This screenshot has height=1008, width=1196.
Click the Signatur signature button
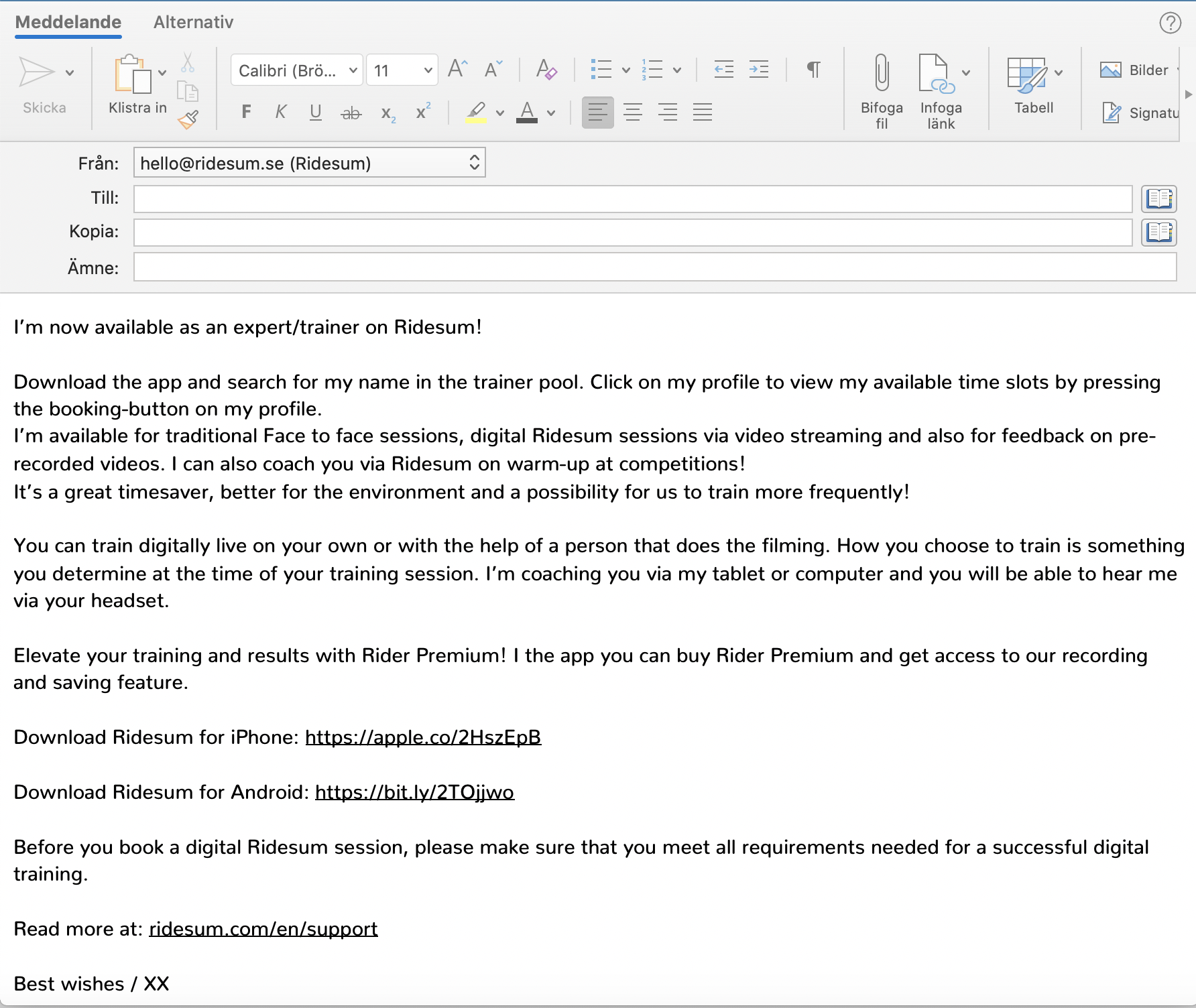[1140, 113]
